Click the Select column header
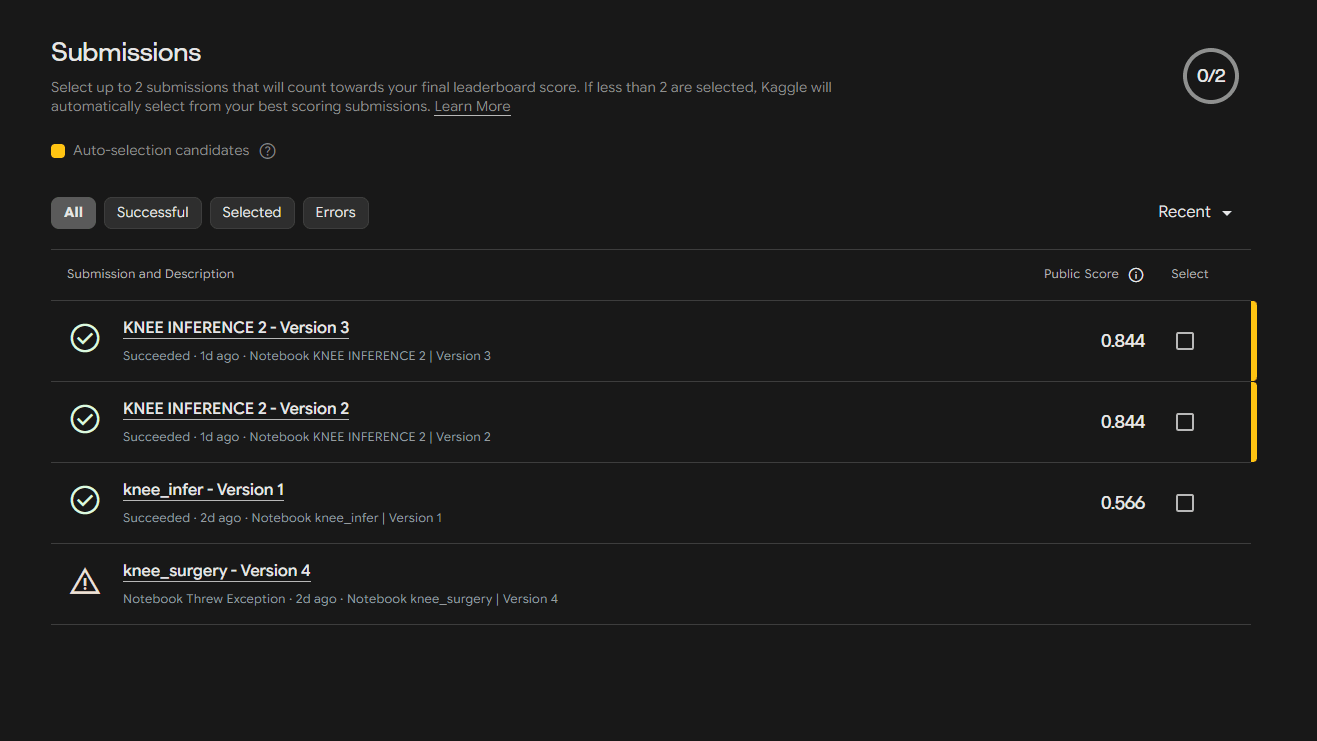This screenshot has width=1317, height=741. [x=1190, y=274]
